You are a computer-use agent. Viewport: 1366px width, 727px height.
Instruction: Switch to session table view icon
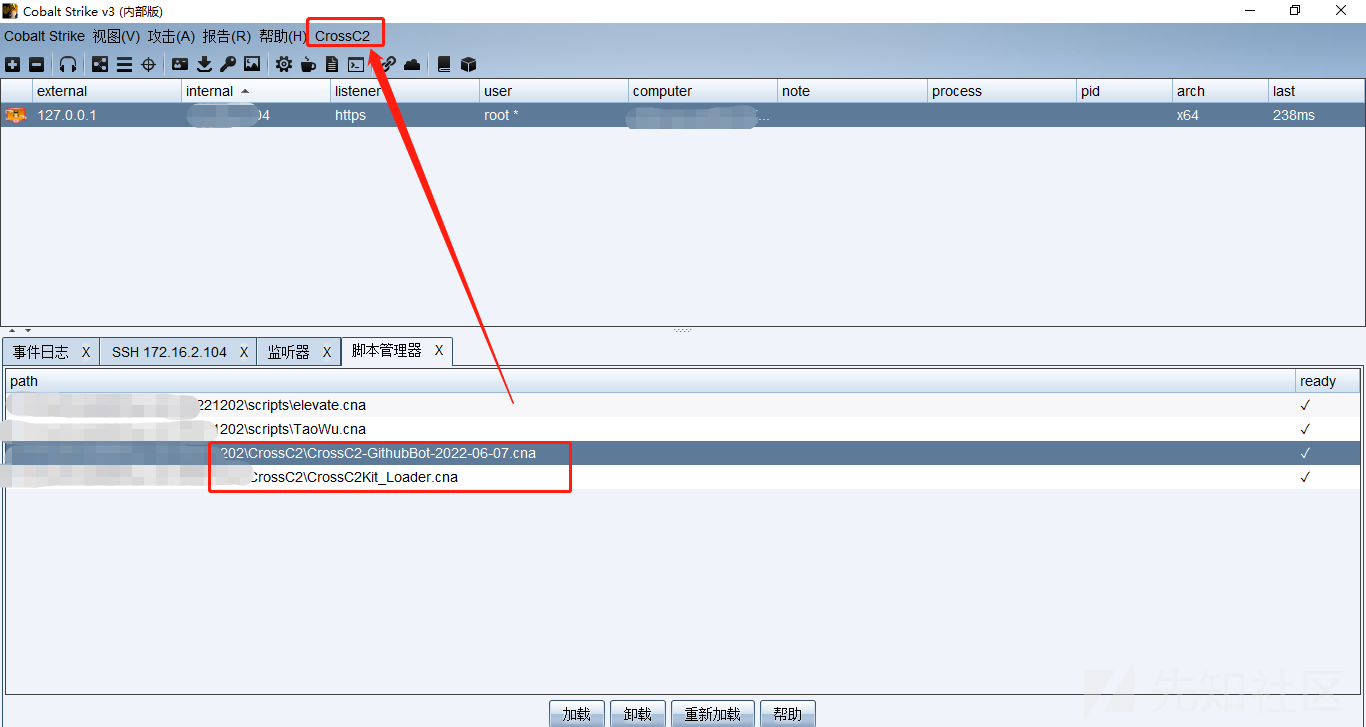124,64
